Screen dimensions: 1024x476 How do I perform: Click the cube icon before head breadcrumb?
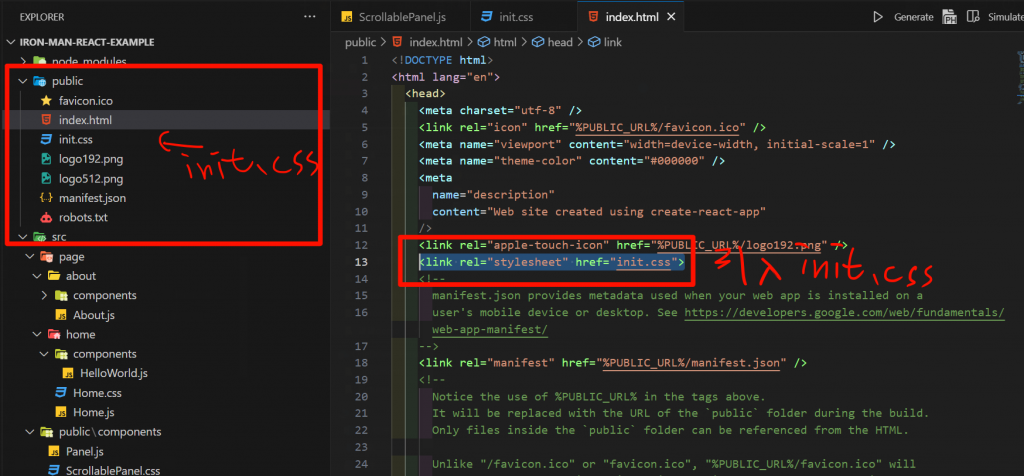(x=537, y=42)
